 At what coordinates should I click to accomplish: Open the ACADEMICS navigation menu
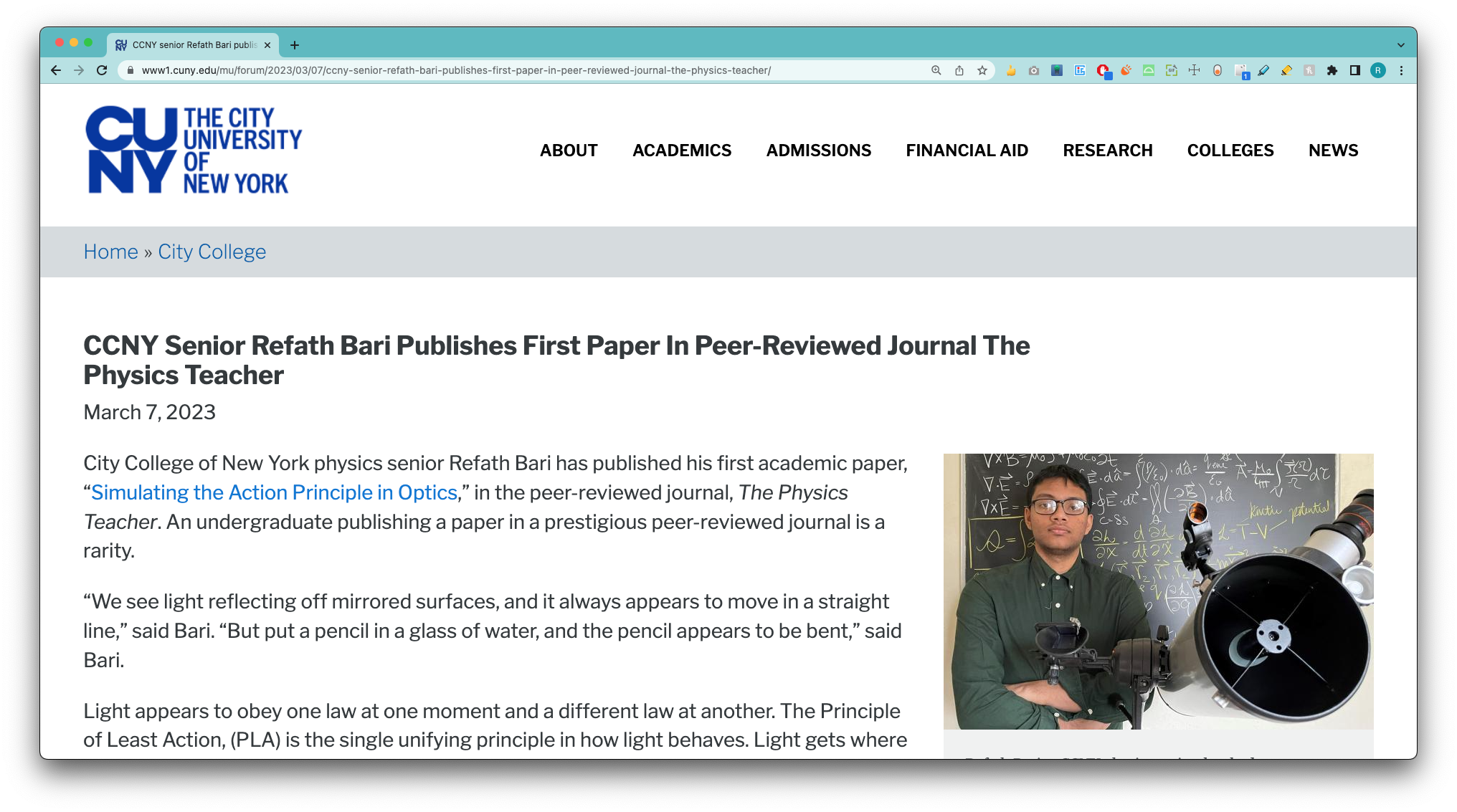pyautogui.click(x=682, y=151)
